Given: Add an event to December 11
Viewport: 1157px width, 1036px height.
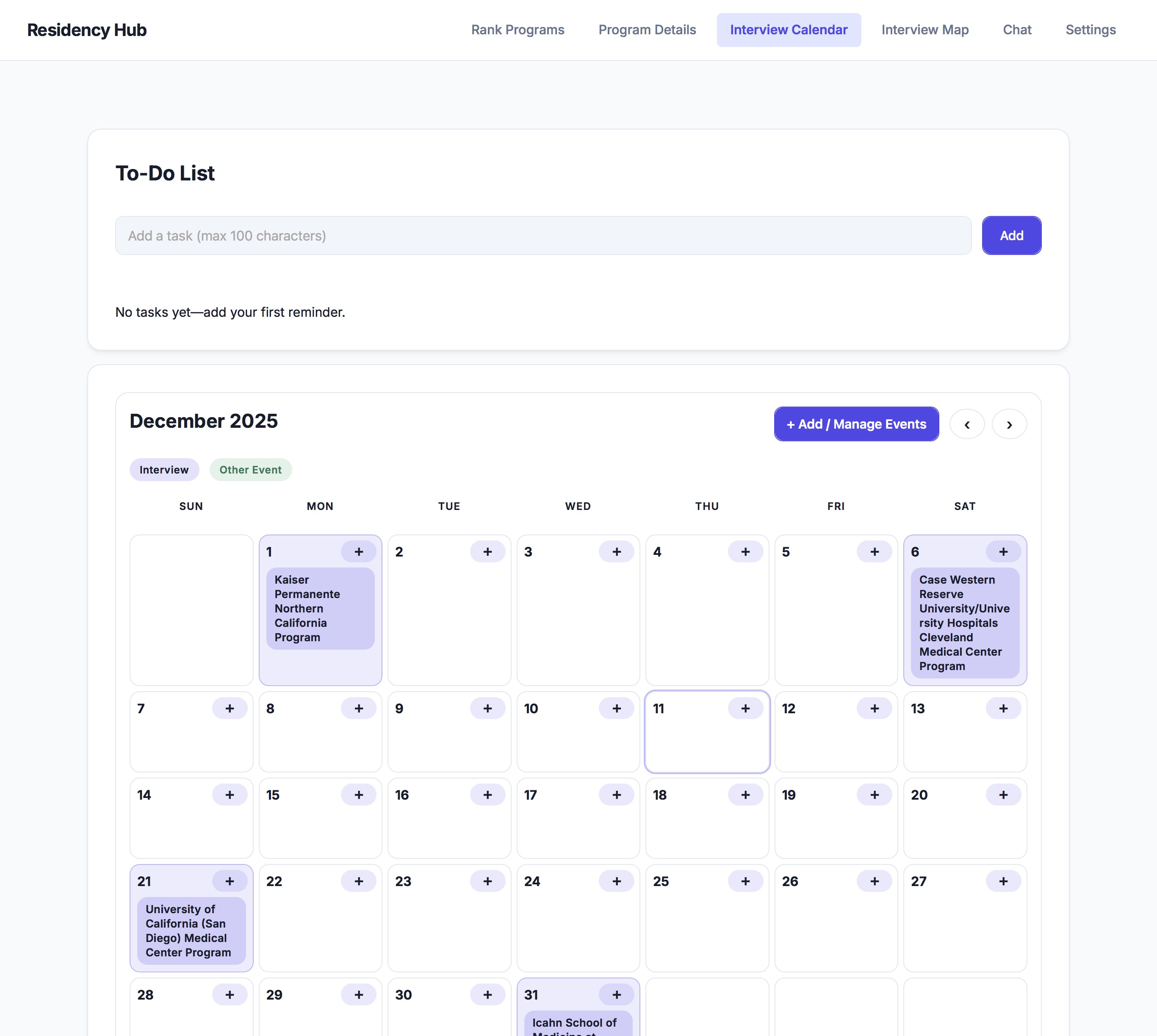Looking at the screenshot, I should [745, 708].
